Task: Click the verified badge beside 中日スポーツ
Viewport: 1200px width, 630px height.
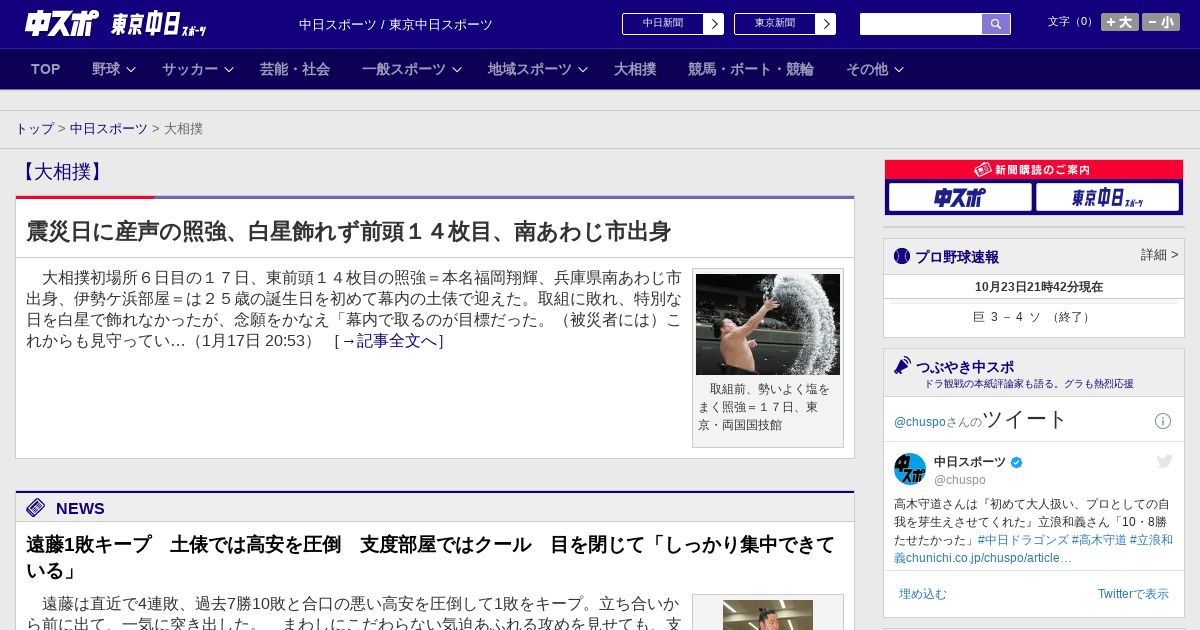Action: (x=1017, y=462)
